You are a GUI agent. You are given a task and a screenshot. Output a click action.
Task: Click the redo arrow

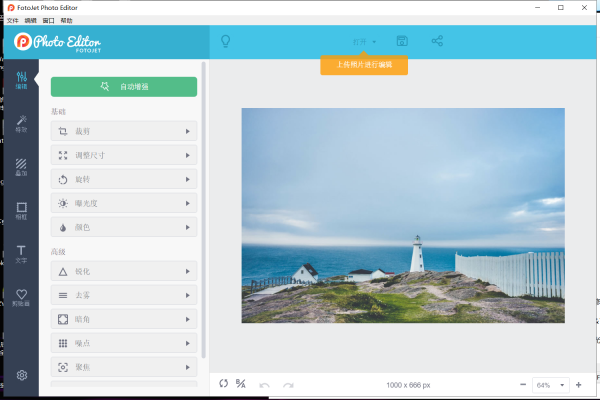288,385
